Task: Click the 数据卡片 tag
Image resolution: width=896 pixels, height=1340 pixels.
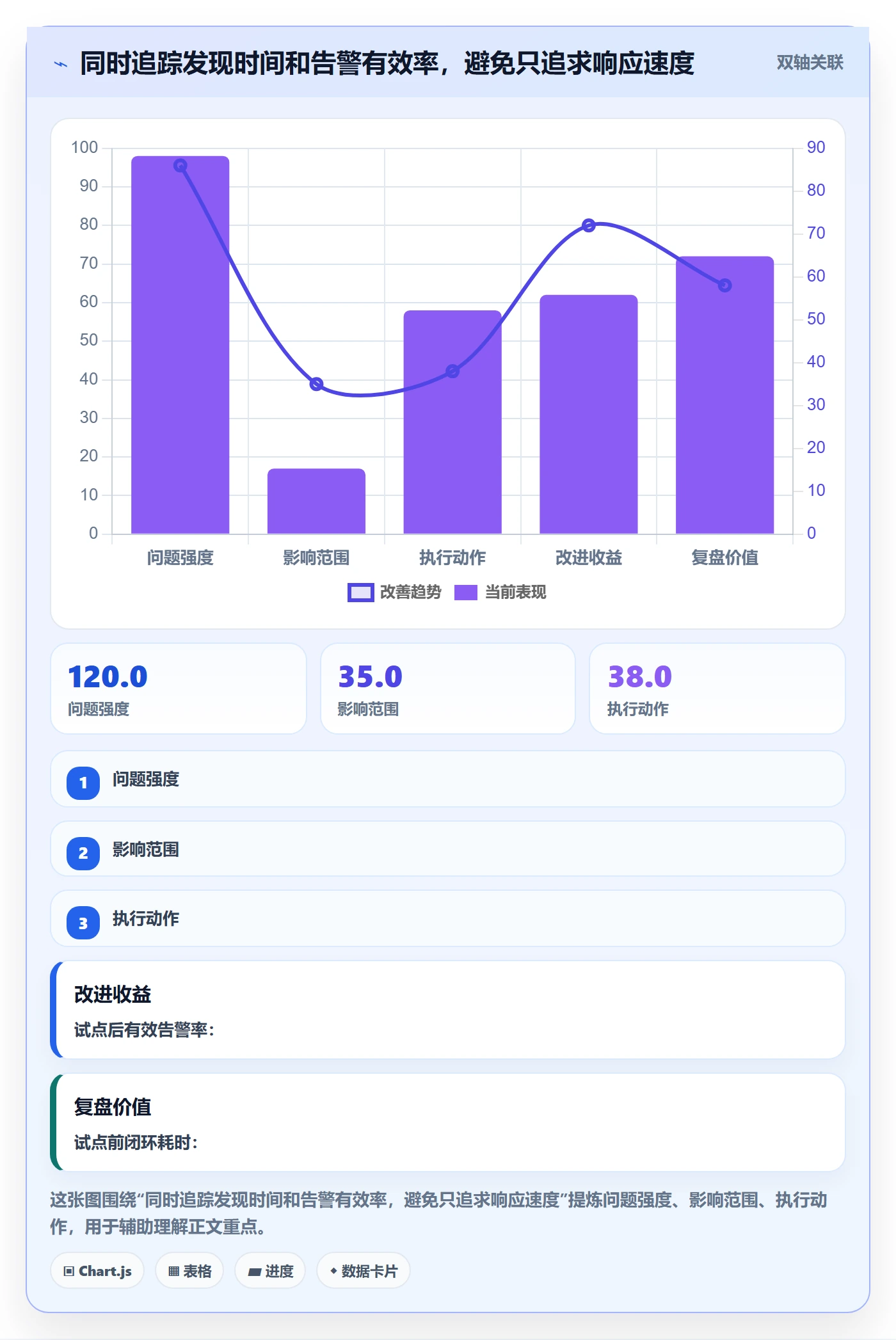Action: [x=364, y=1271]
